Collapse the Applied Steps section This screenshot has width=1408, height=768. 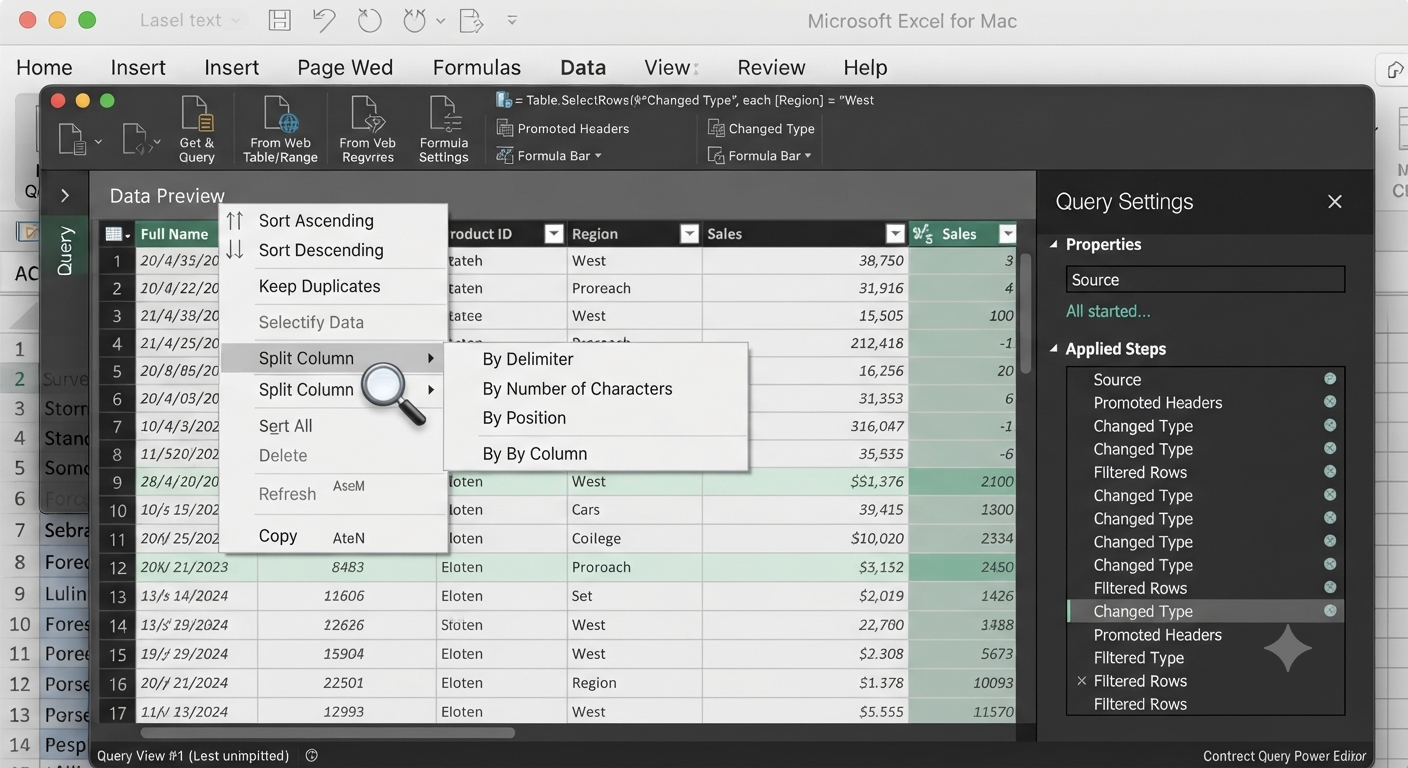coord(1054,349)
